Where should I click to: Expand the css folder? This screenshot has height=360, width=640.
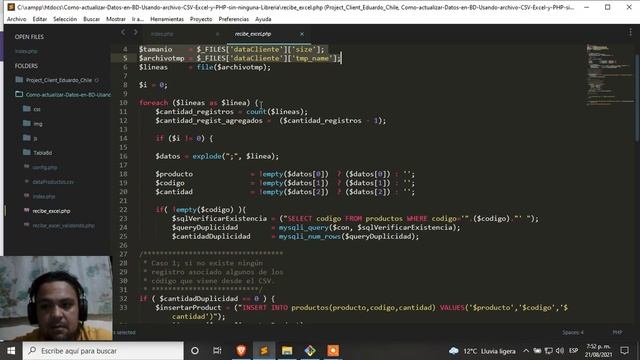coord(37,109)
